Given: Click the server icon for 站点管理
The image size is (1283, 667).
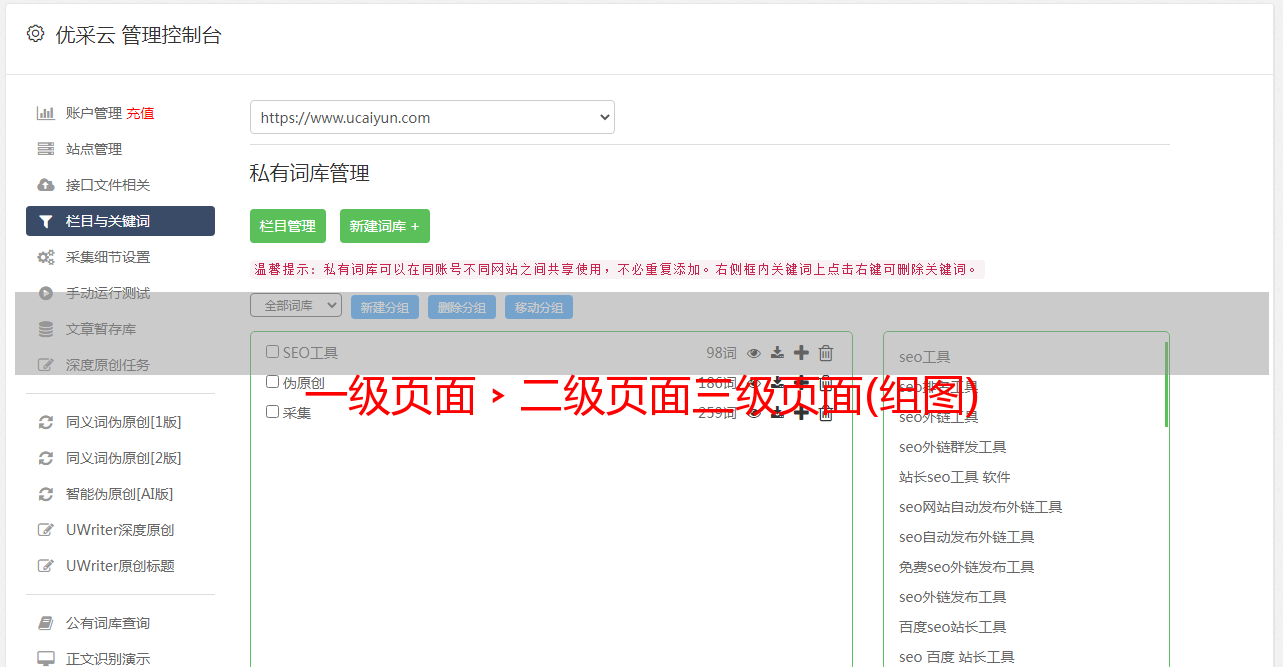Looking at the screenshot, I should (x=46, y=149).
